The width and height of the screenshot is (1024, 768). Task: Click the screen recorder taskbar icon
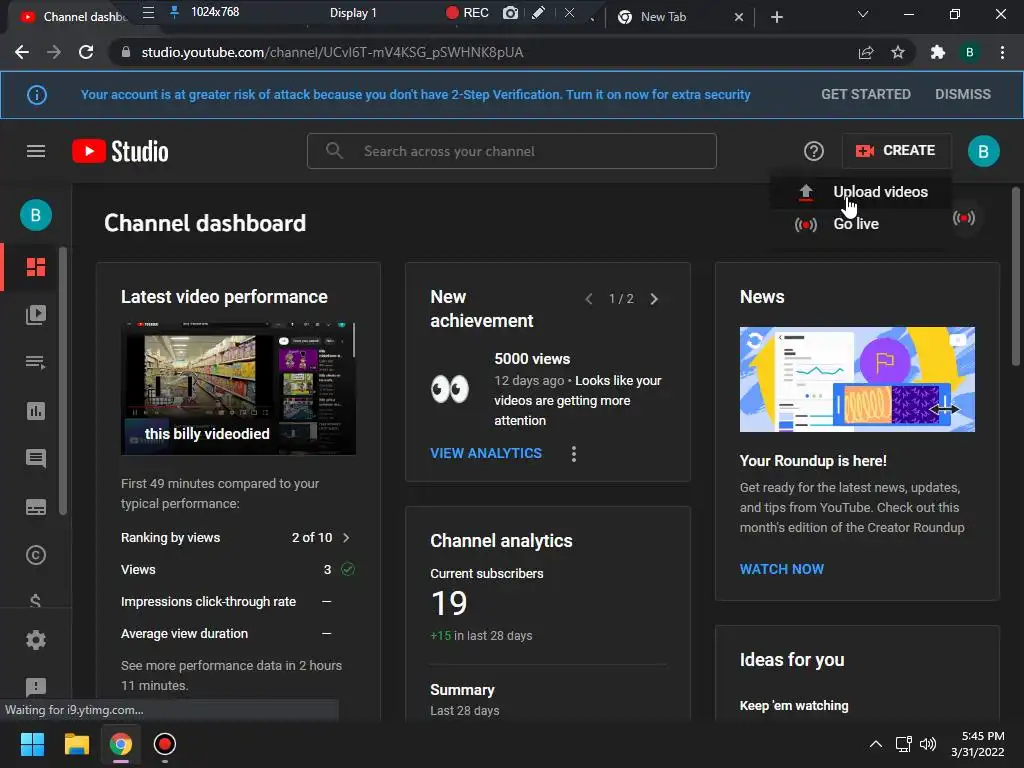coord(165,744)
